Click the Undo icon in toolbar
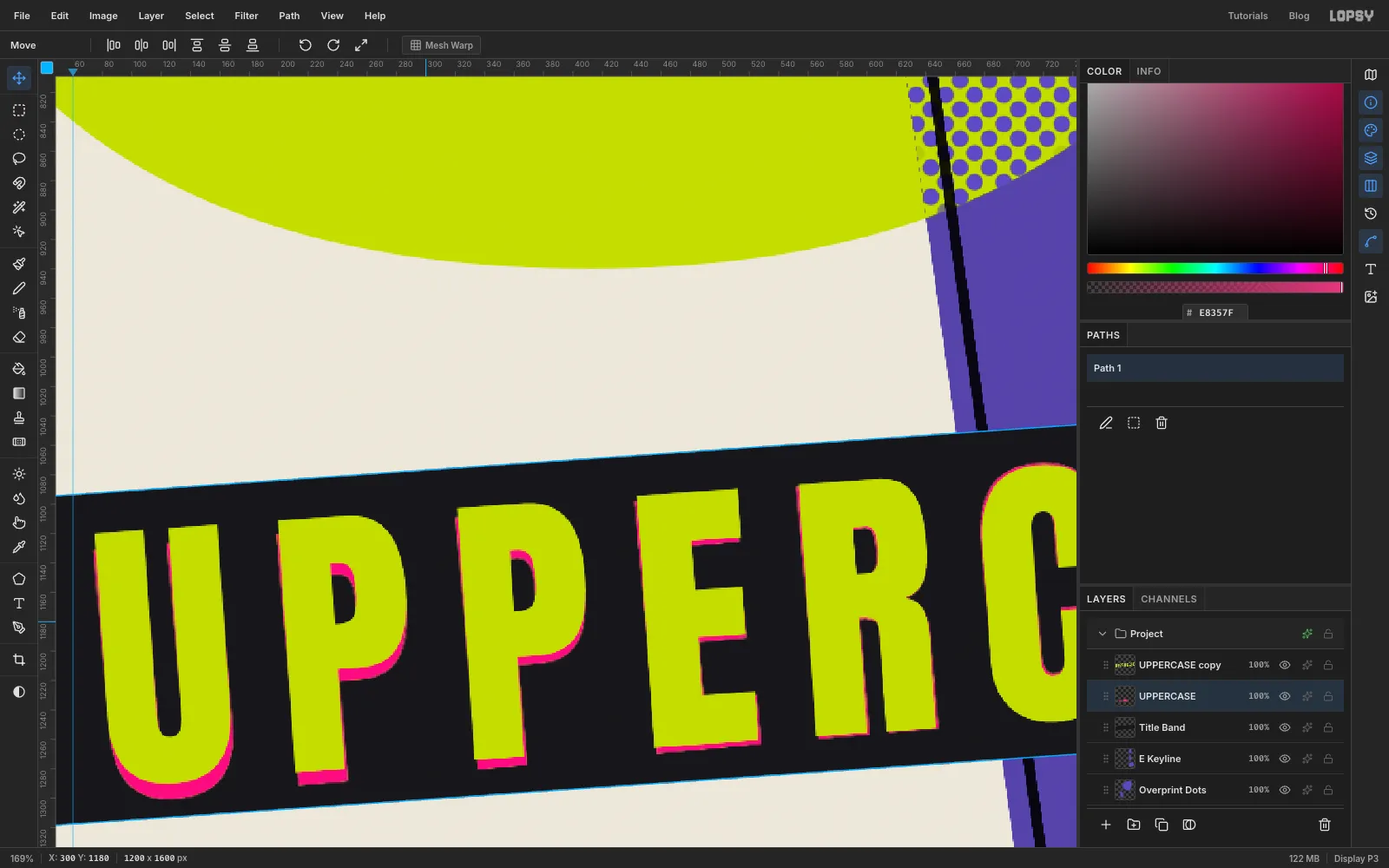The image size is (1389, 868). (x=306, y=45)
